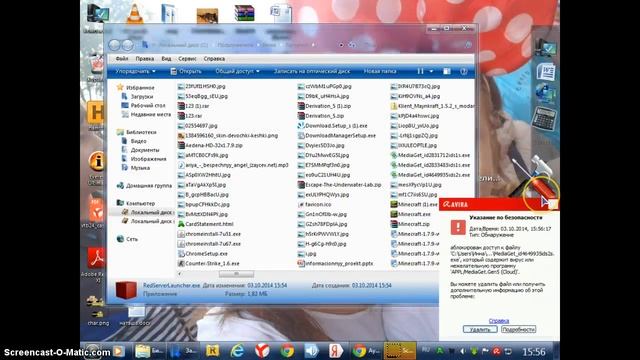Click the RedServerLauncher.exe preview icon in details pane

126,289
